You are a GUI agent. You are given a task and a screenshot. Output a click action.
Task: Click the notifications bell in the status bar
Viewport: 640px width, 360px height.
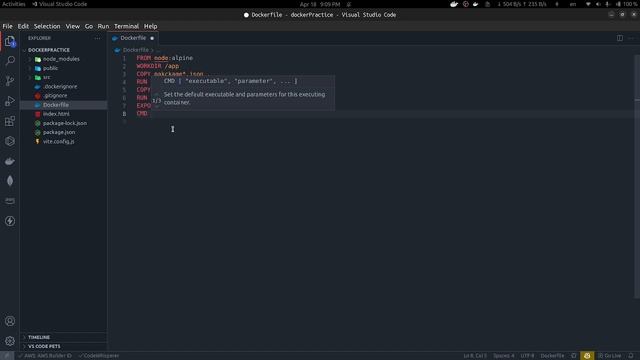click(x=631, y=356)
